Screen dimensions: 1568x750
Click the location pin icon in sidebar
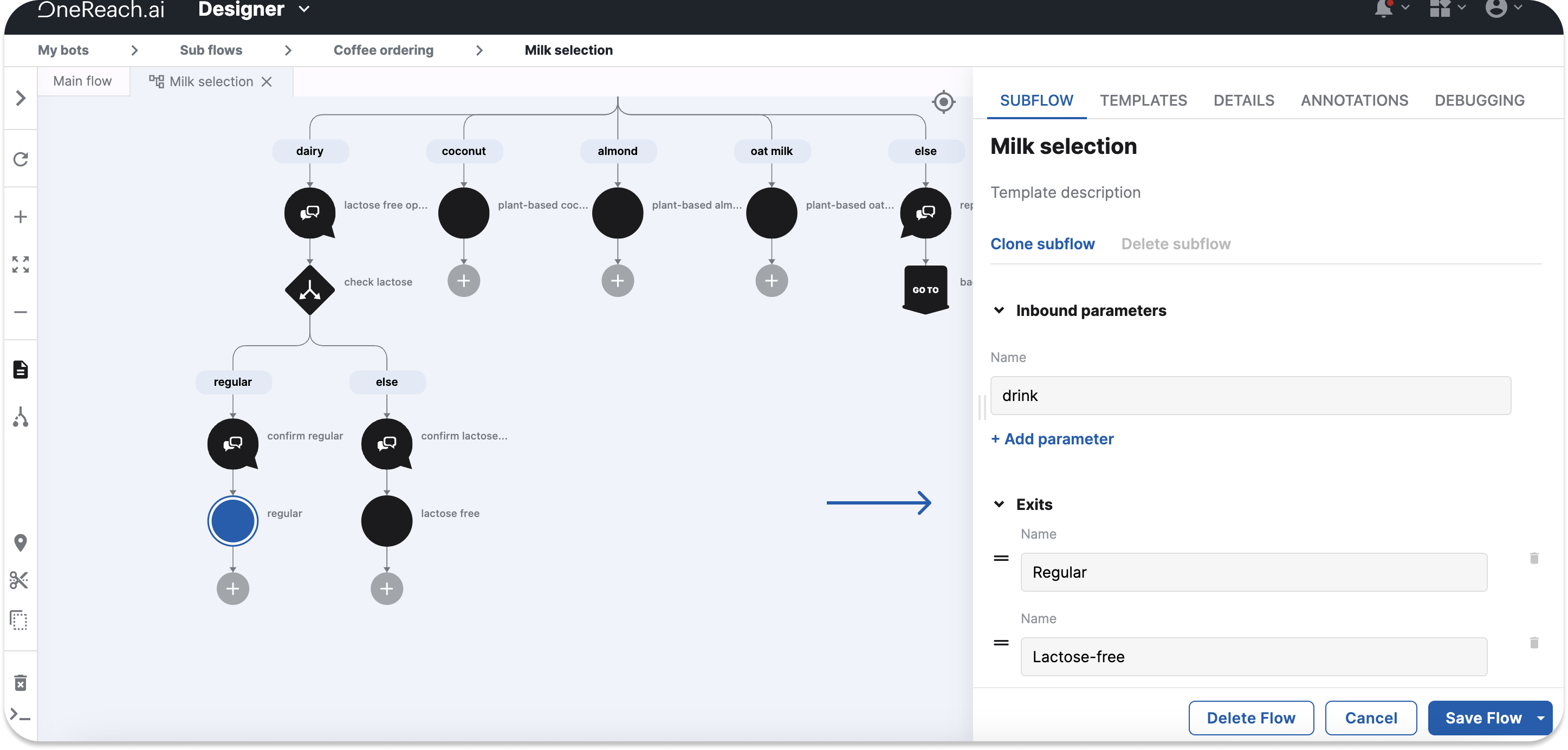[x=21, y=542]
